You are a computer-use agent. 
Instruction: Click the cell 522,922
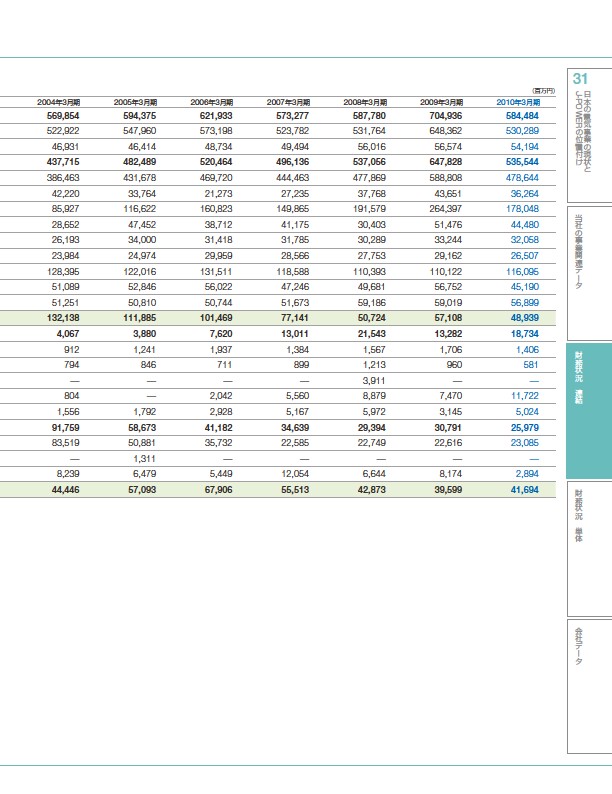63,131
